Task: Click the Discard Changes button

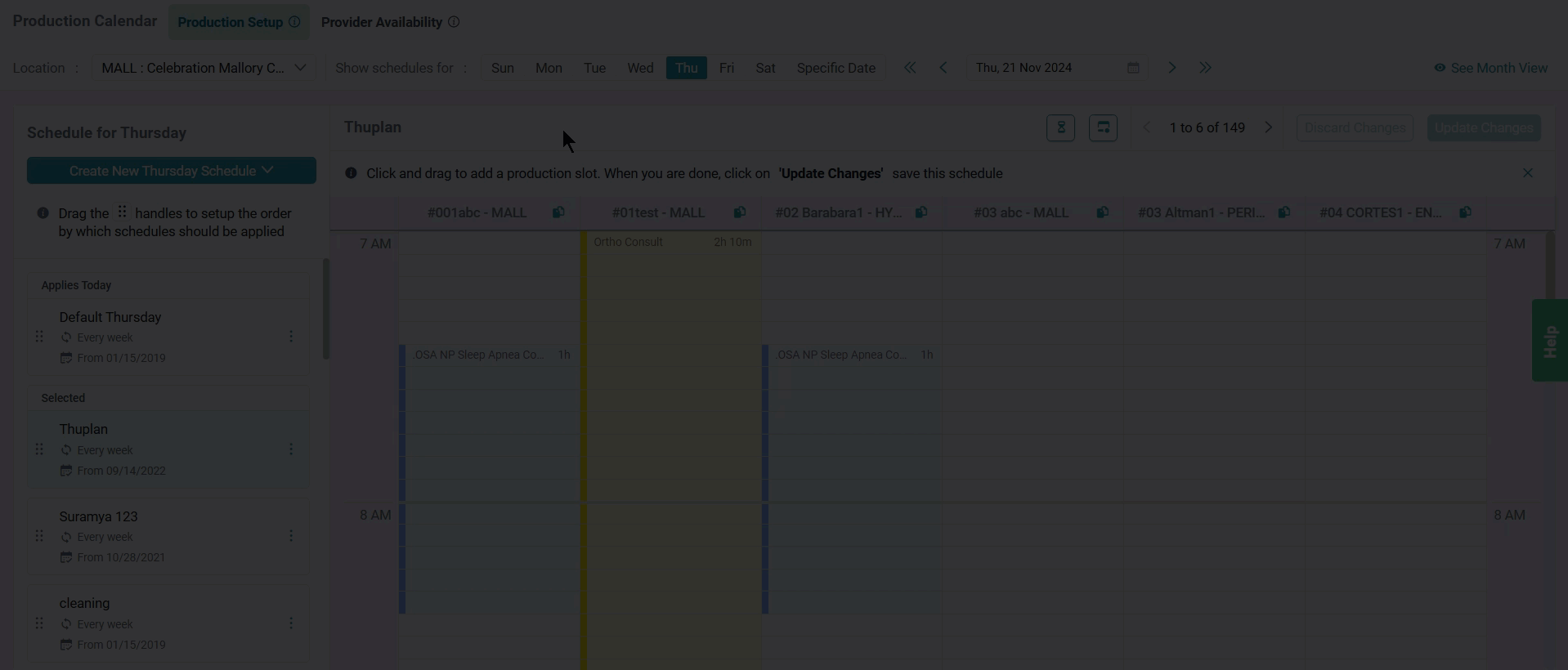Action: tap(1355, 127)
